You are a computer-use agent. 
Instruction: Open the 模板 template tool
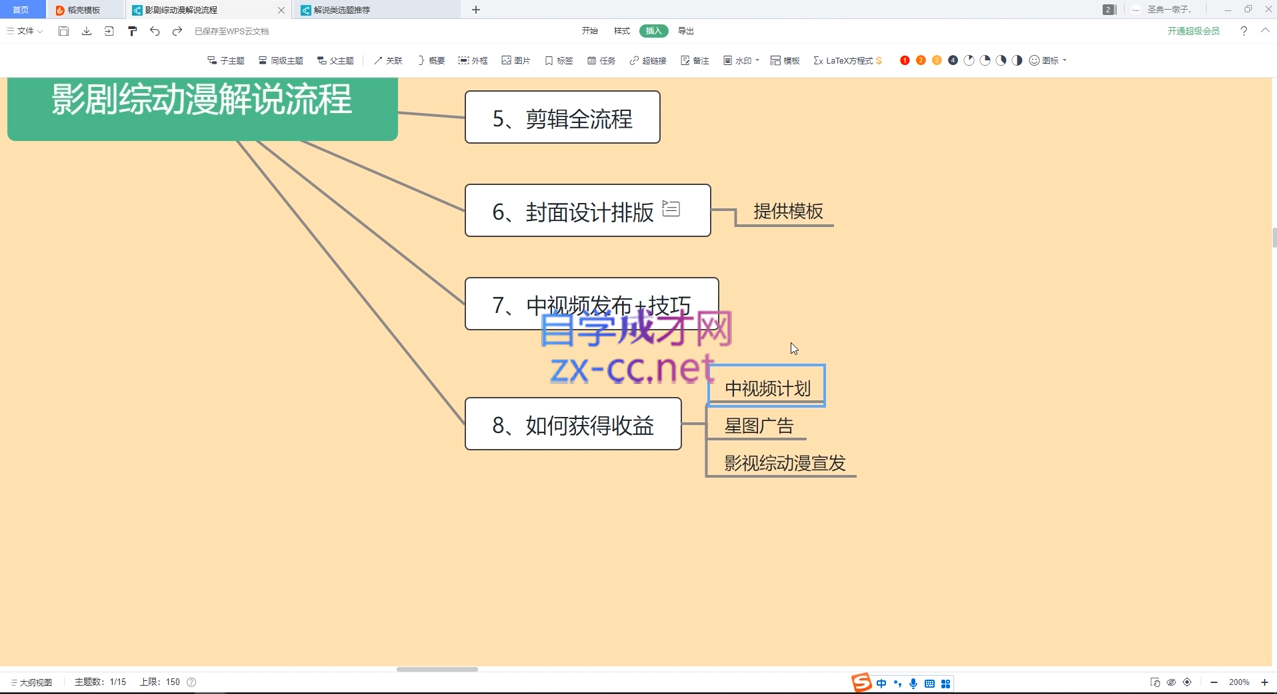[785, 61]
